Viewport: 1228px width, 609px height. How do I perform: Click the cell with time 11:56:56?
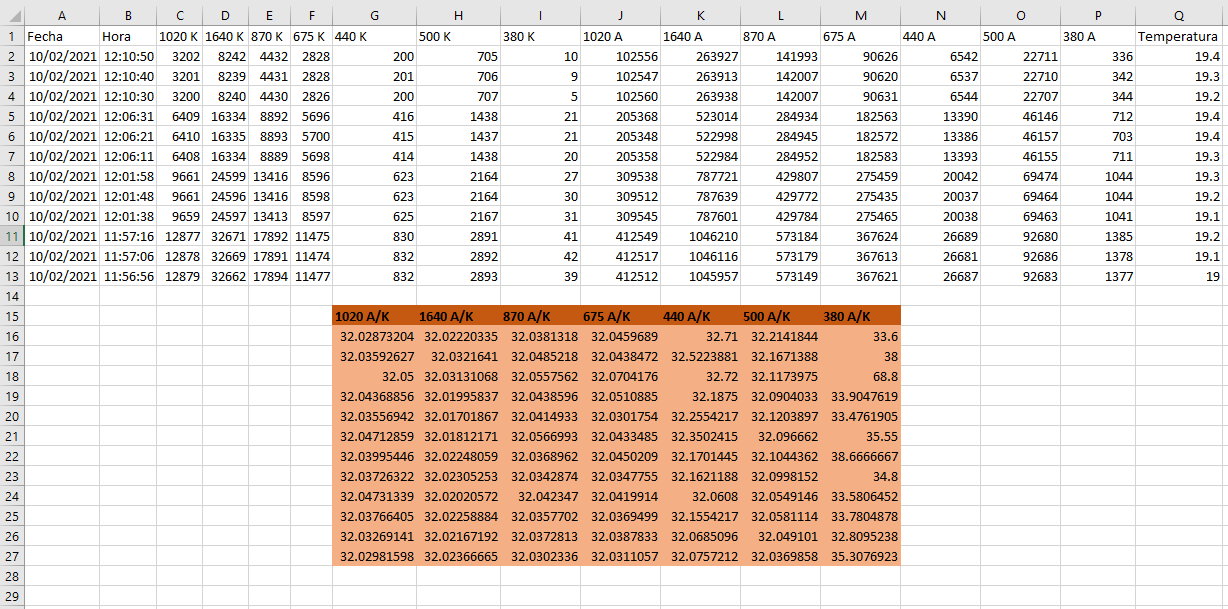tap(127, 276)
